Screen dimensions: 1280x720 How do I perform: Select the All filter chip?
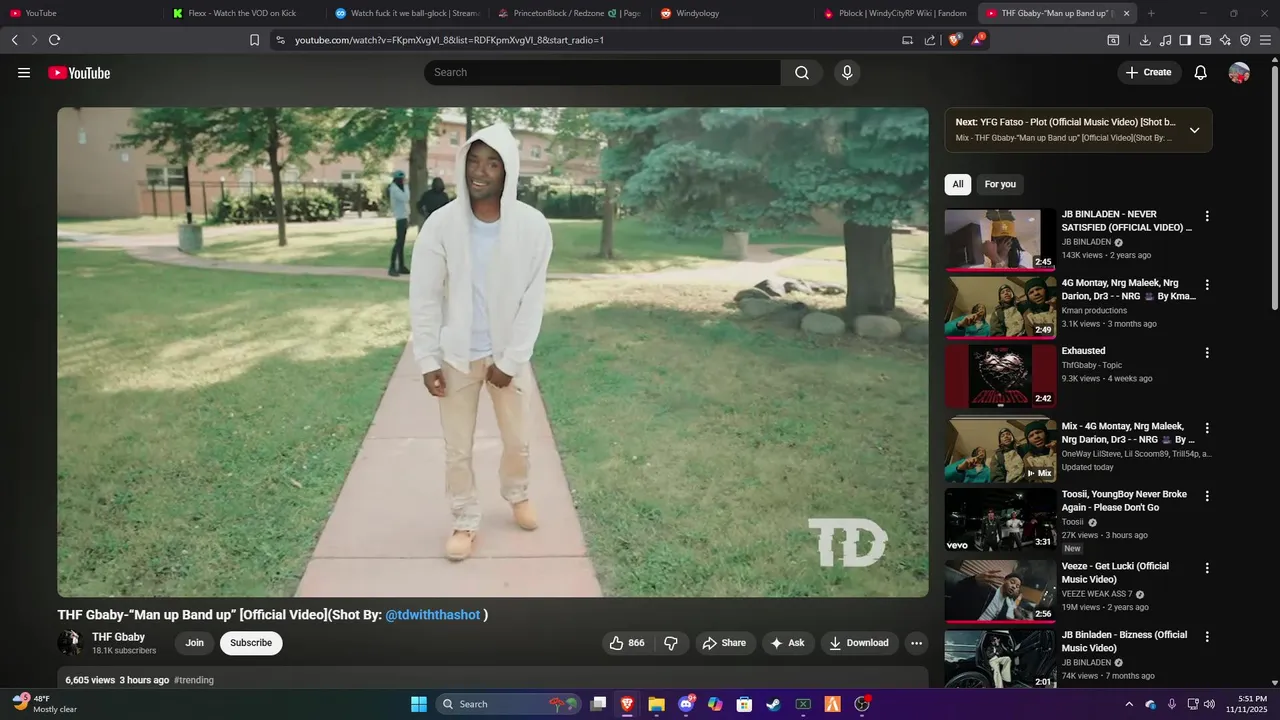(958, 184)
